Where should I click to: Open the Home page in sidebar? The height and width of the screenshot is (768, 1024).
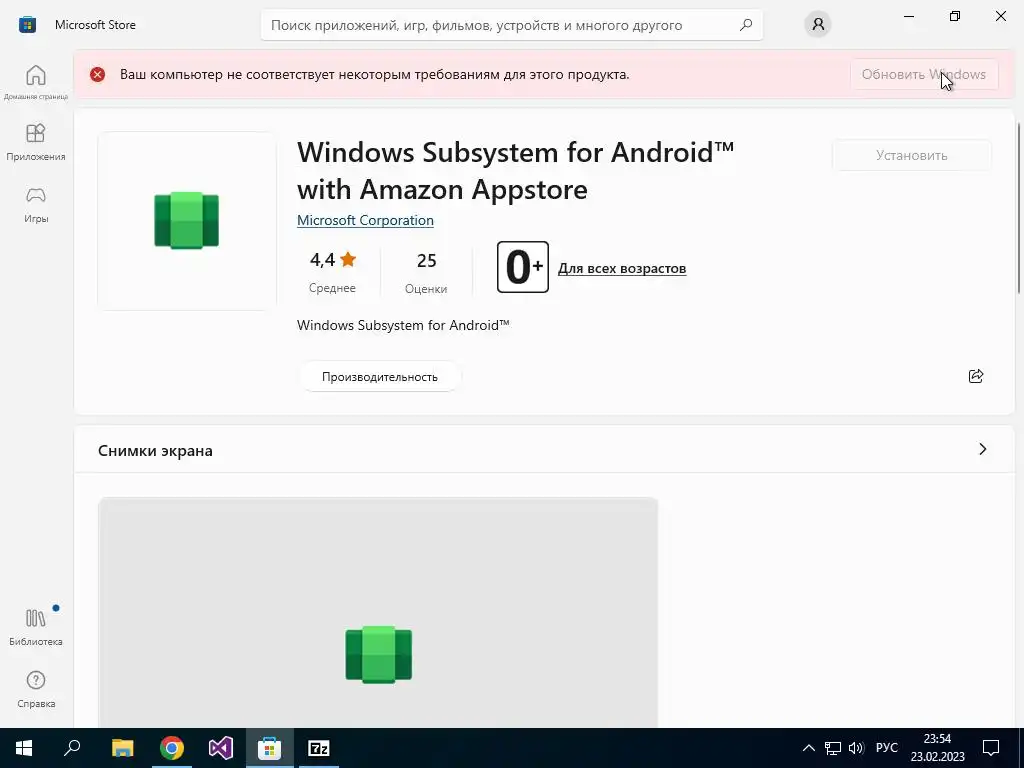[36, 82]
